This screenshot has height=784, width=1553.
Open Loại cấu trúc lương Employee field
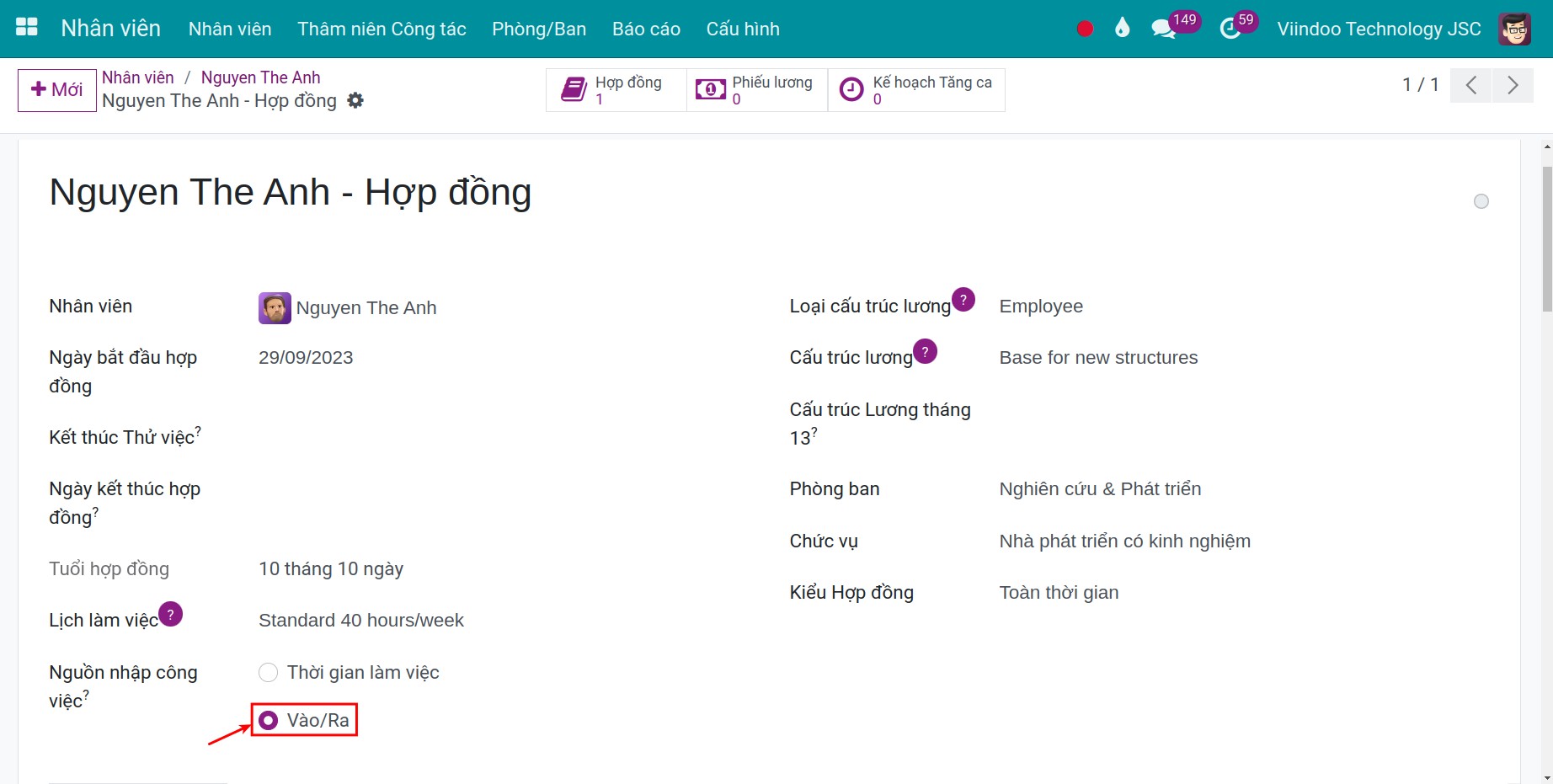click(x=1041, y=307)
